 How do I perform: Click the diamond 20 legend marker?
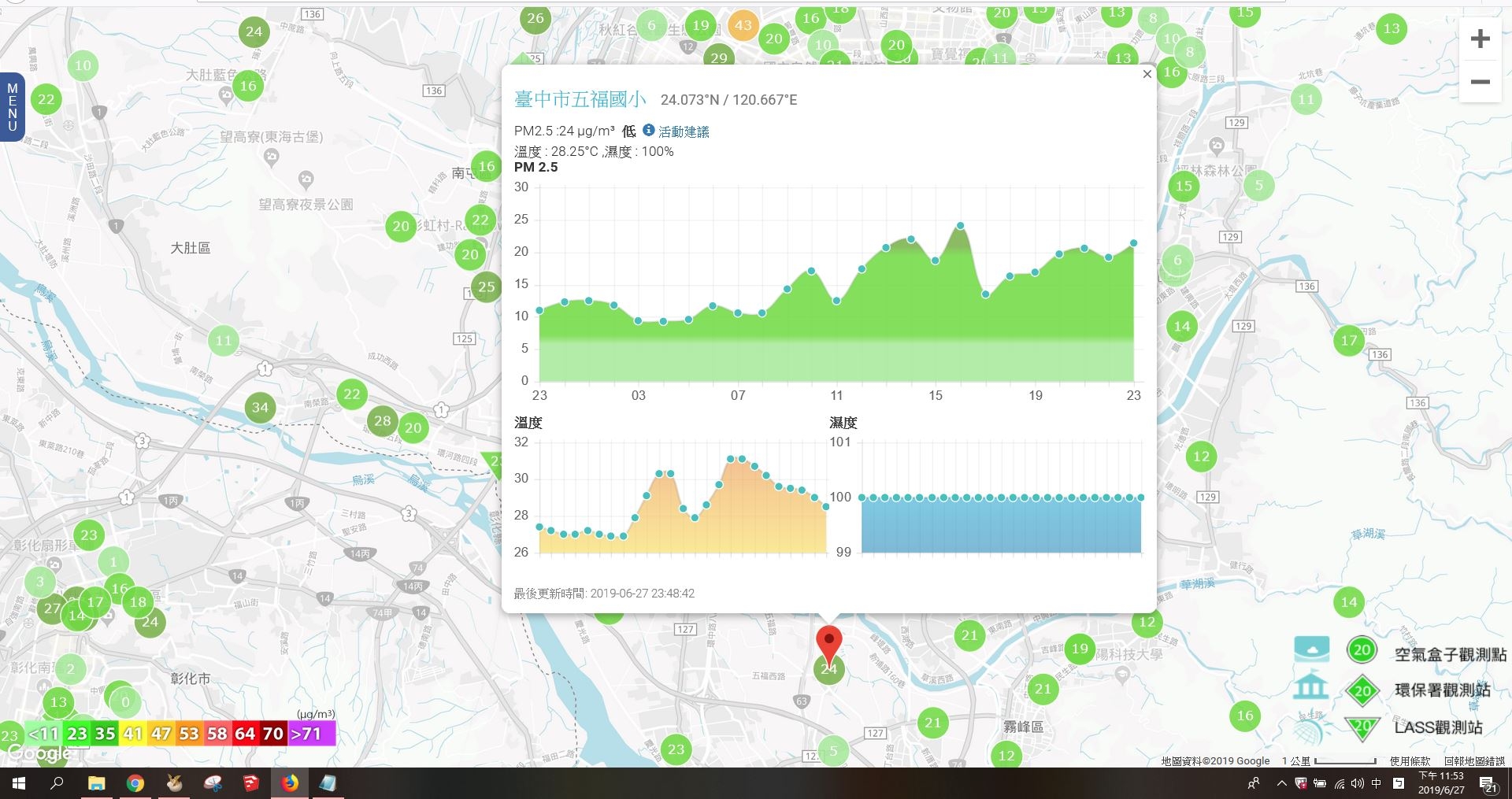[1362, 691]
